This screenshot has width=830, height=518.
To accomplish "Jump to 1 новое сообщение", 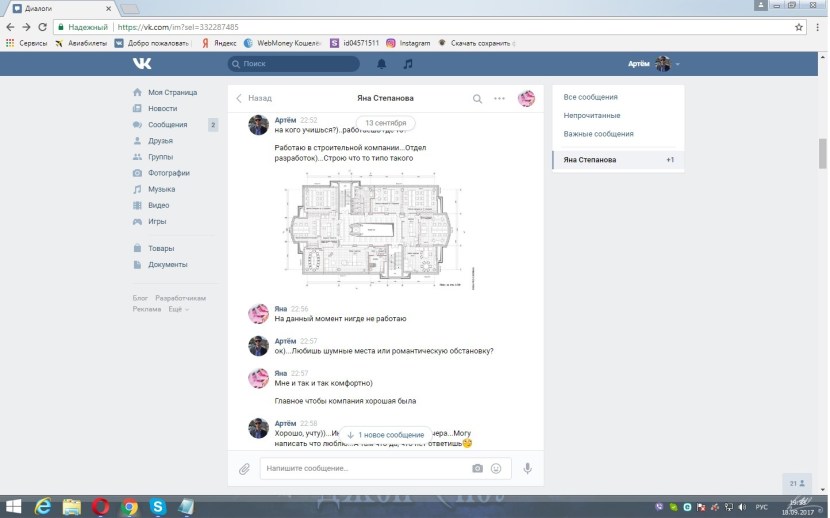I will pos(385,435).
